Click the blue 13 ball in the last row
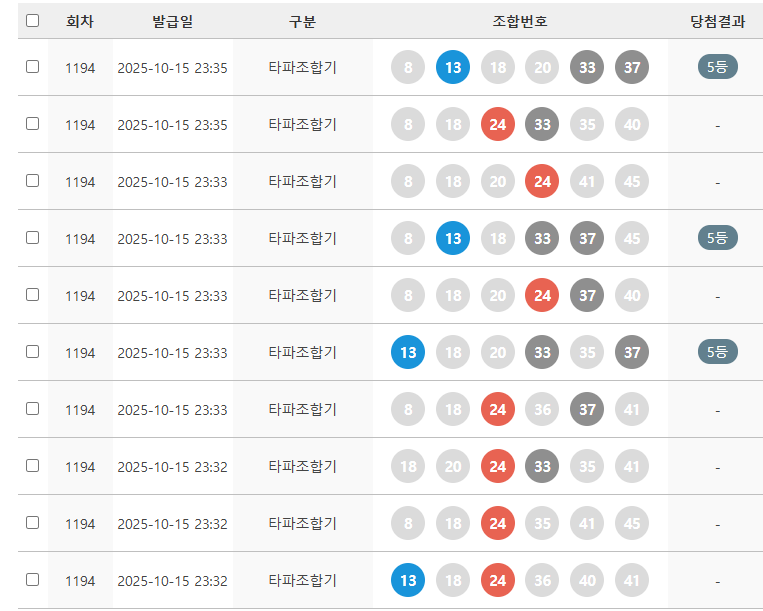Image resolution: width=763 pixels, height=611 pixels. click(x=408, y=580)
